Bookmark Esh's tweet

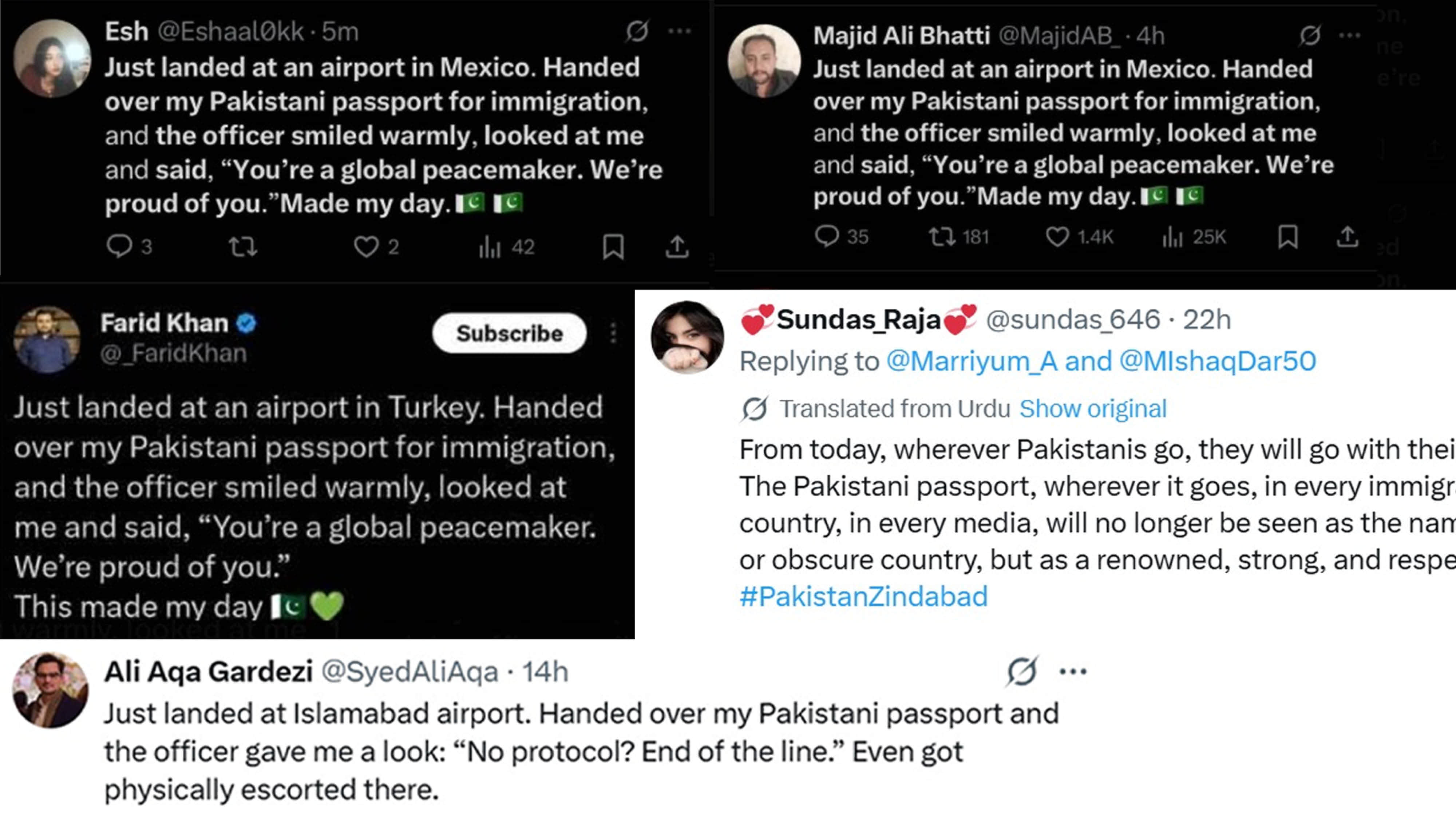613,246
